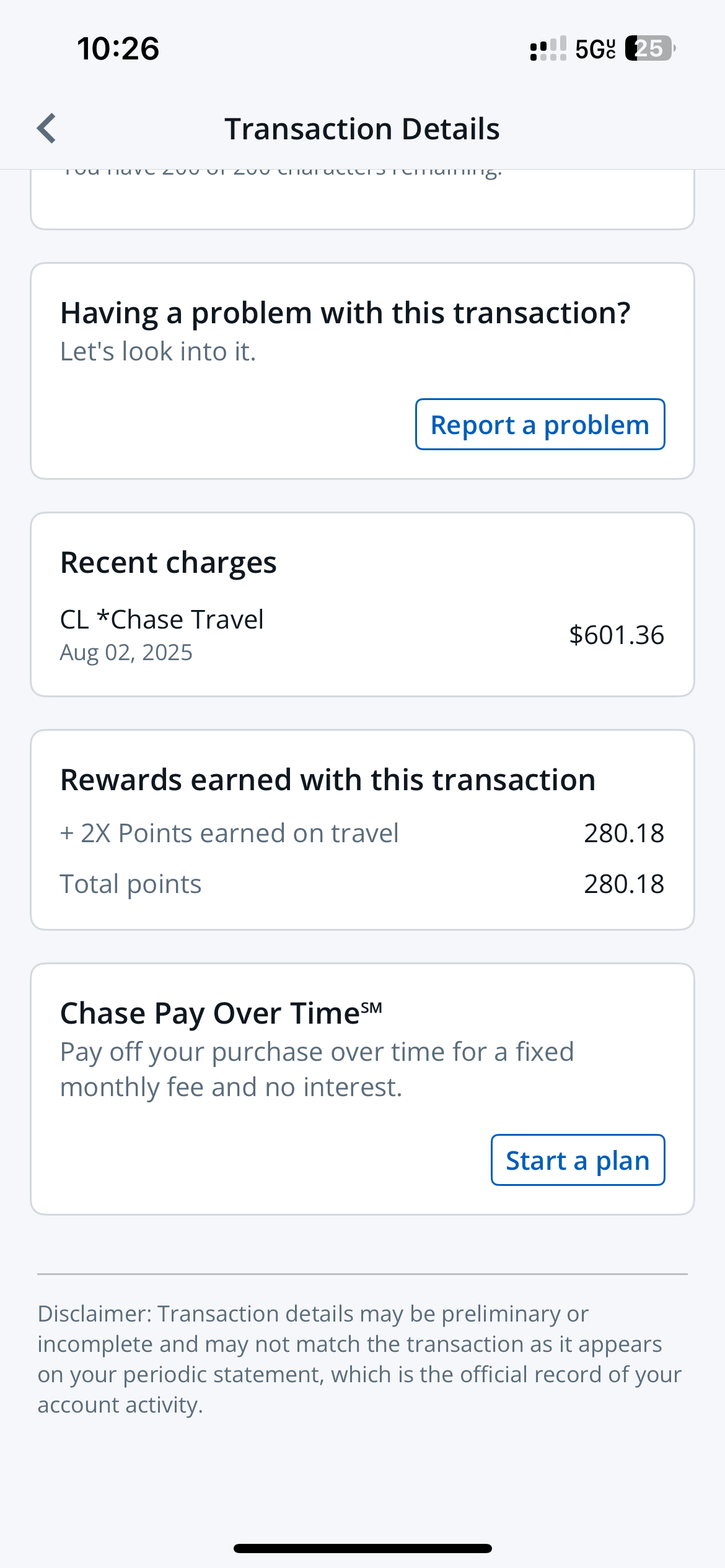725x1568 pixels.
Task: Tap the Total points row label
Action: click(131, 884)
